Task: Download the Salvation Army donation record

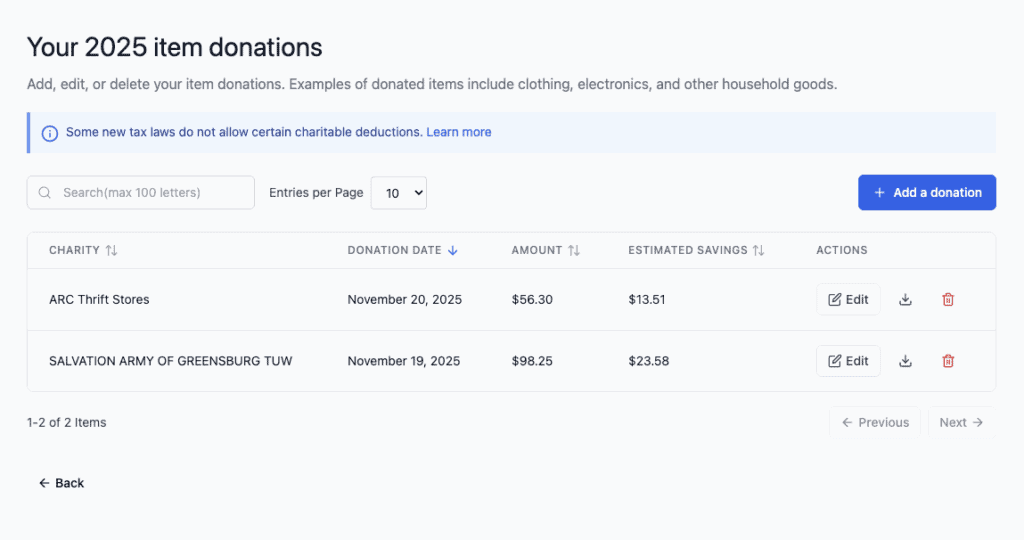Action: point(905,361)
